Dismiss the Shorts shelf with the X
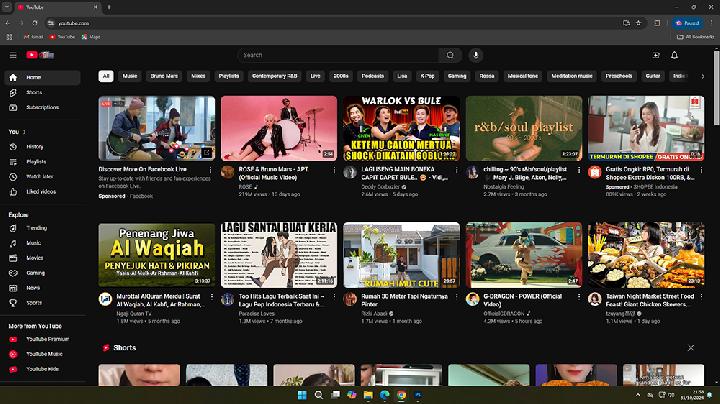Viewport: 720px width, 404px height. click(690, 347)
